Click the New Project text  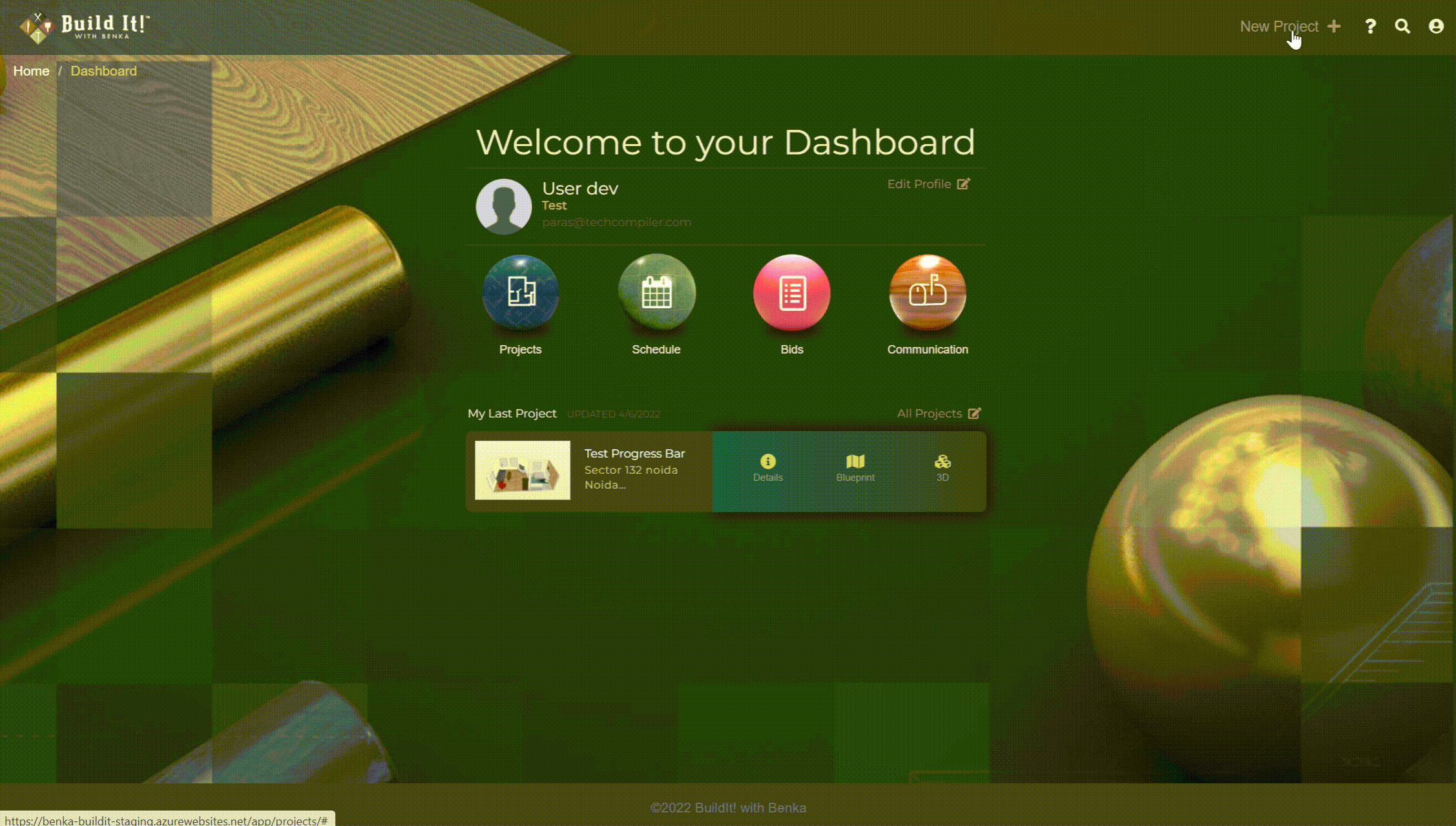coord(1278,26)
